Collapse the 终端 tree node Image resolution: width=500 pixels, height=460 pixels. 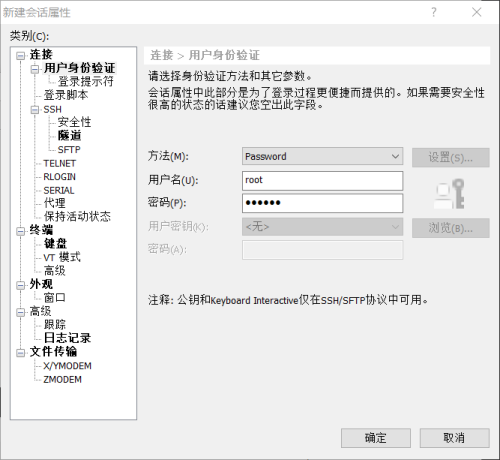pyautogui.click(x=21, y=231)
